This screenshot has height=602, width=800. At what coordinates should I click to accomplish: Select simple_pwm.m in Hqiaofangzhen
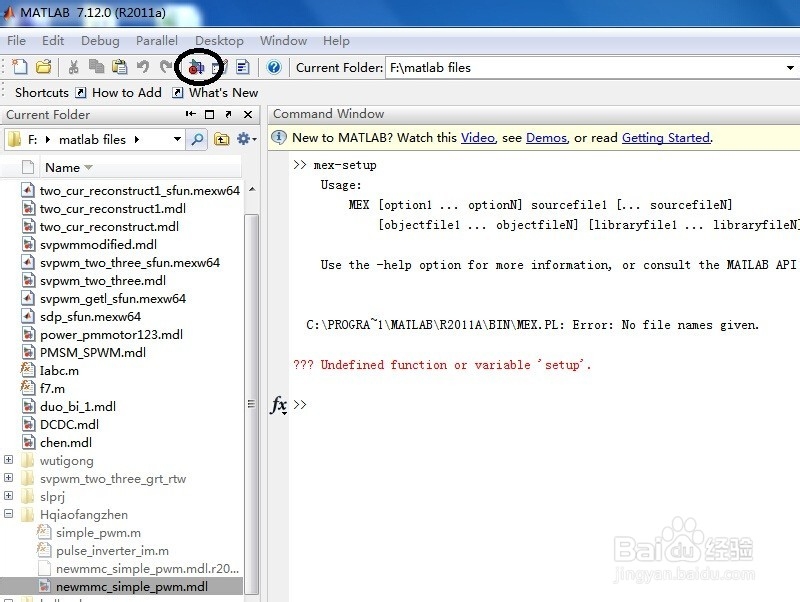pos(89,533)
